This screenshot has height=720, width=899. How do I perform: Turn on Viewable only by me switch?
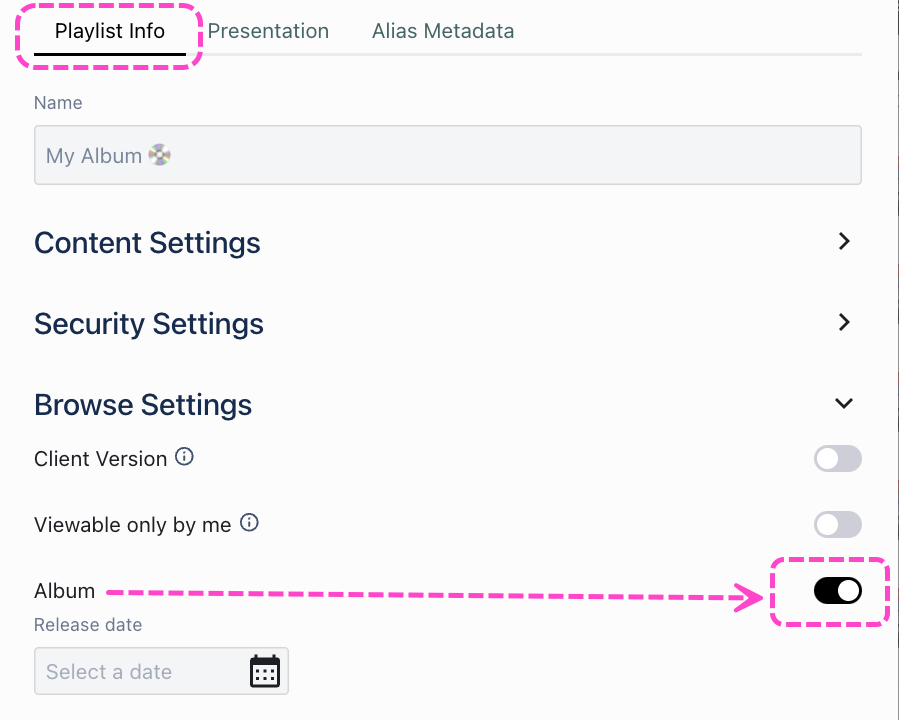[837, 524]
